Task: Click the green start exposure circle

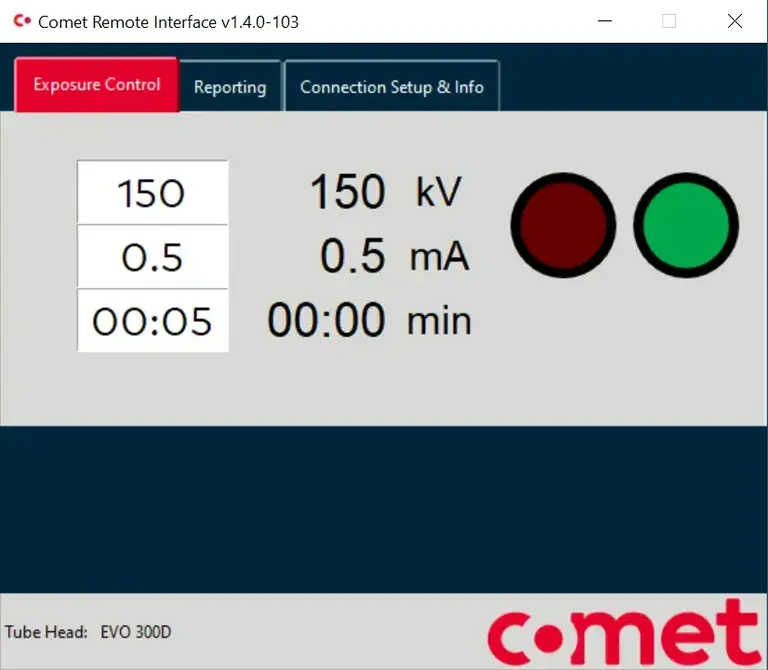Action: coord(686,225)
